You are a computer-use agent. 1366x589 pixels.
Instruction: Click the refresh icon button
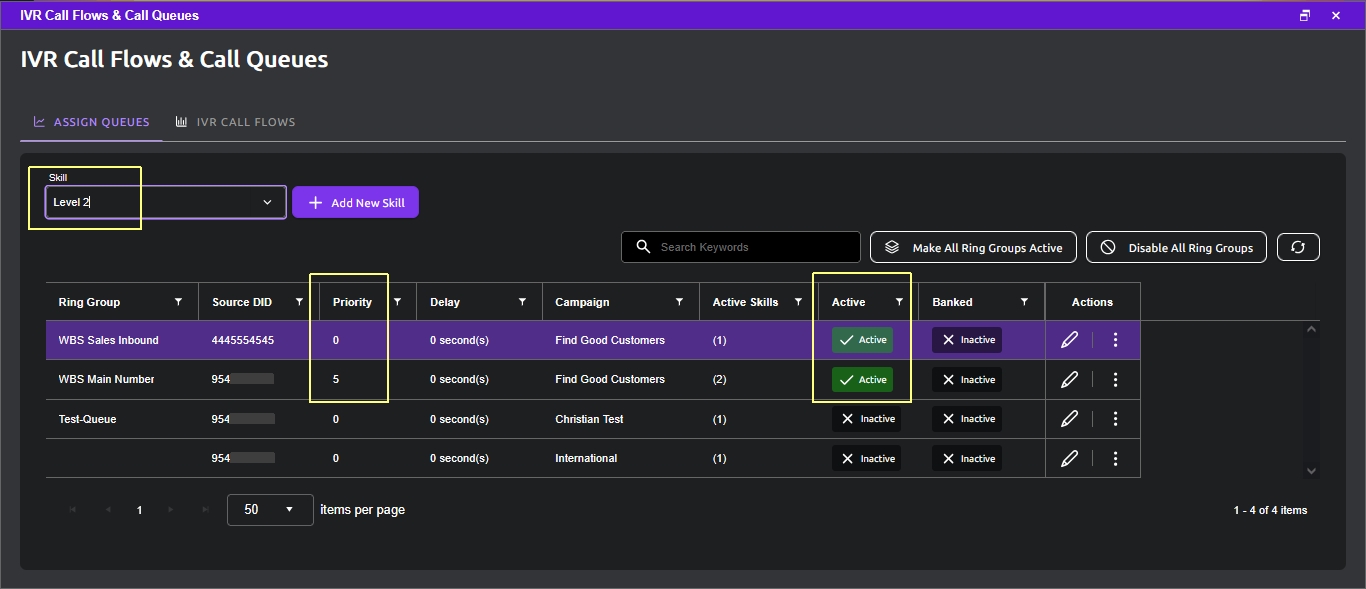click(x=1298, y=247)
